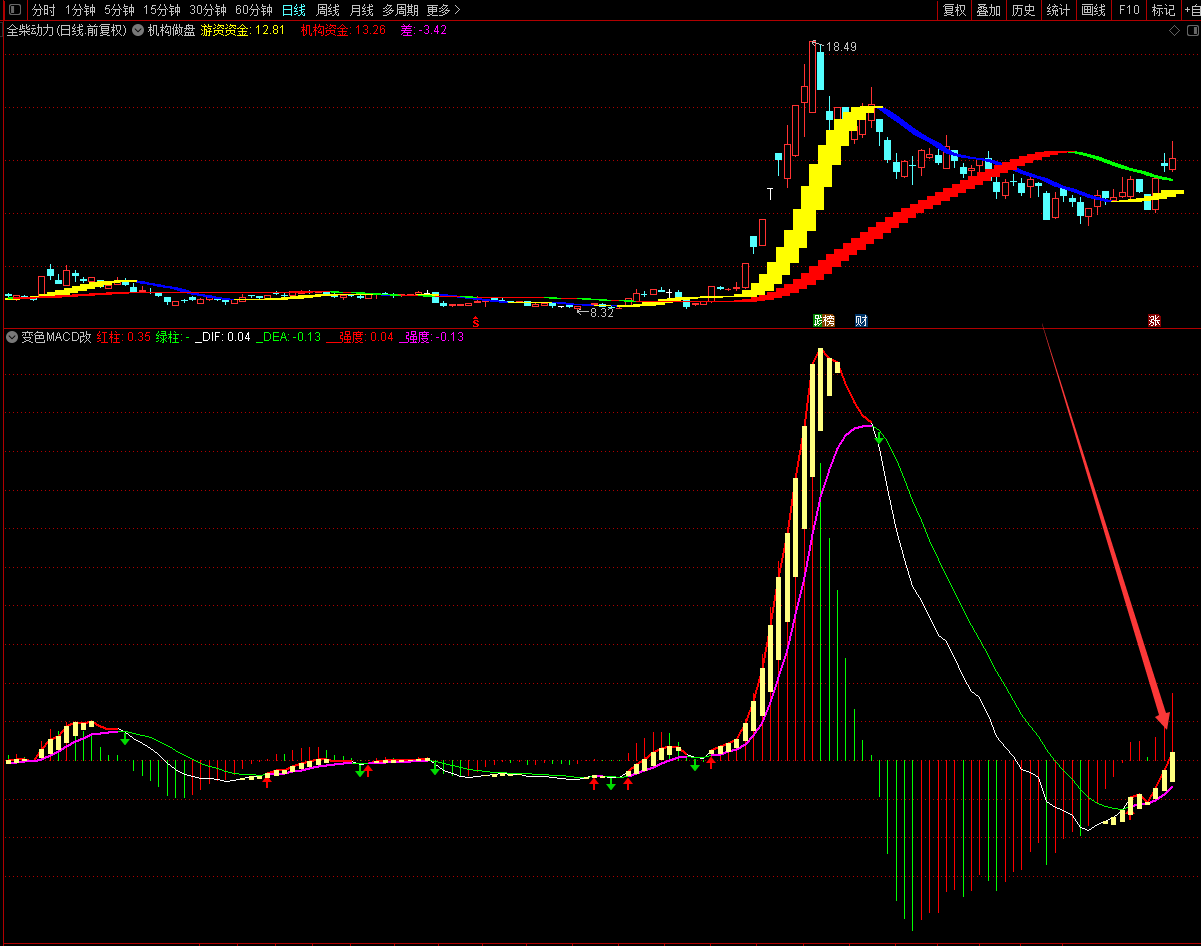Click the _DEA: -0.13 readout
The height and width of the screenshot is (946, 1201).
(x=289, y=337)
